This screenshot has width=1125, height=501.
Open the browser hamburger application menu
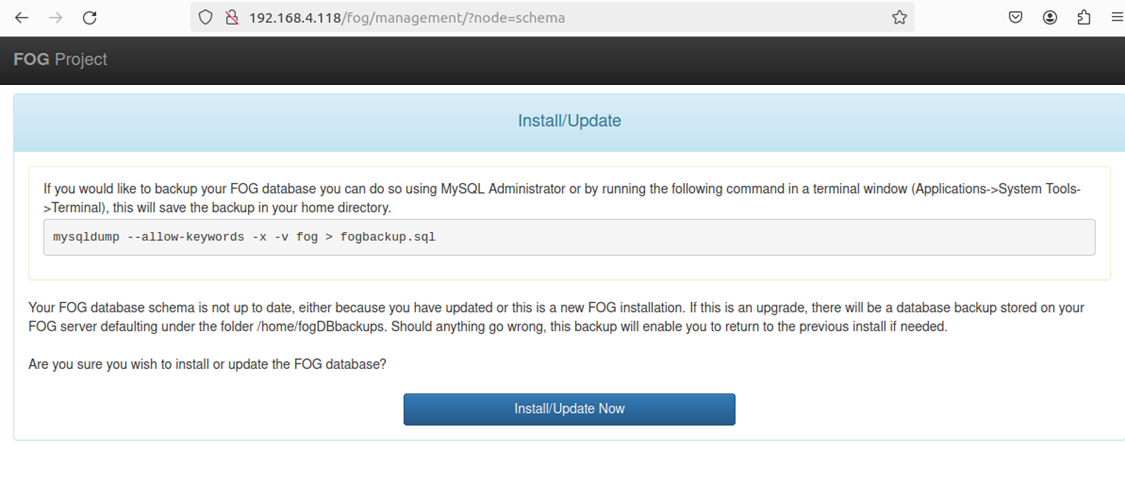(x=1116, y=18)
